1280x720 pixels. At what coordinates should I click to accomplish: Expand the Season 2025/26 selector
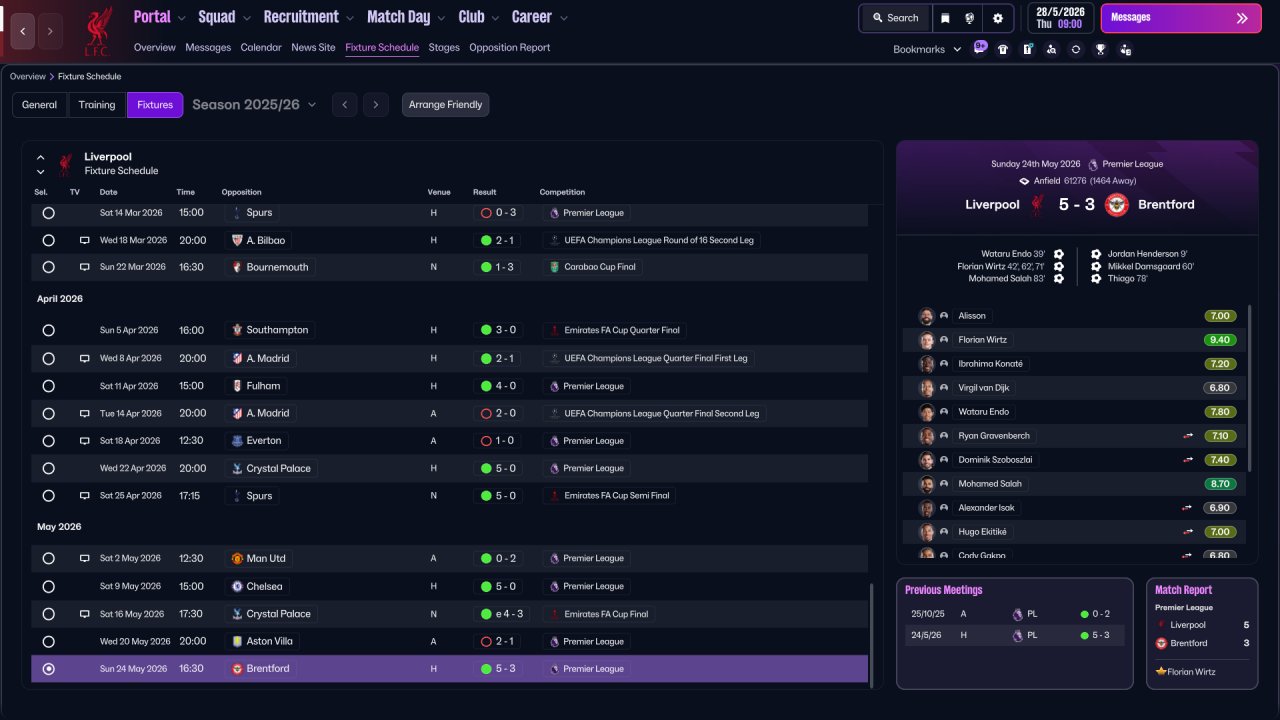(x=254, y=105)
